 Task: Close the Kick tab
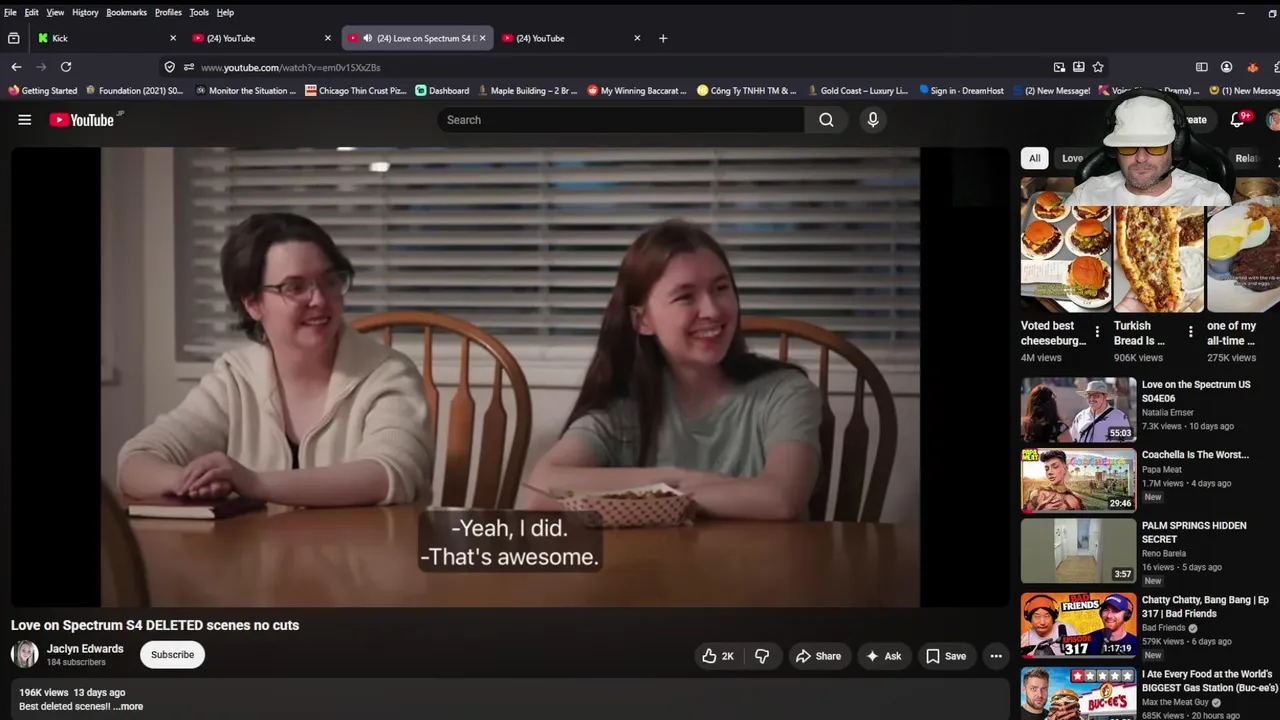point(172,38)
